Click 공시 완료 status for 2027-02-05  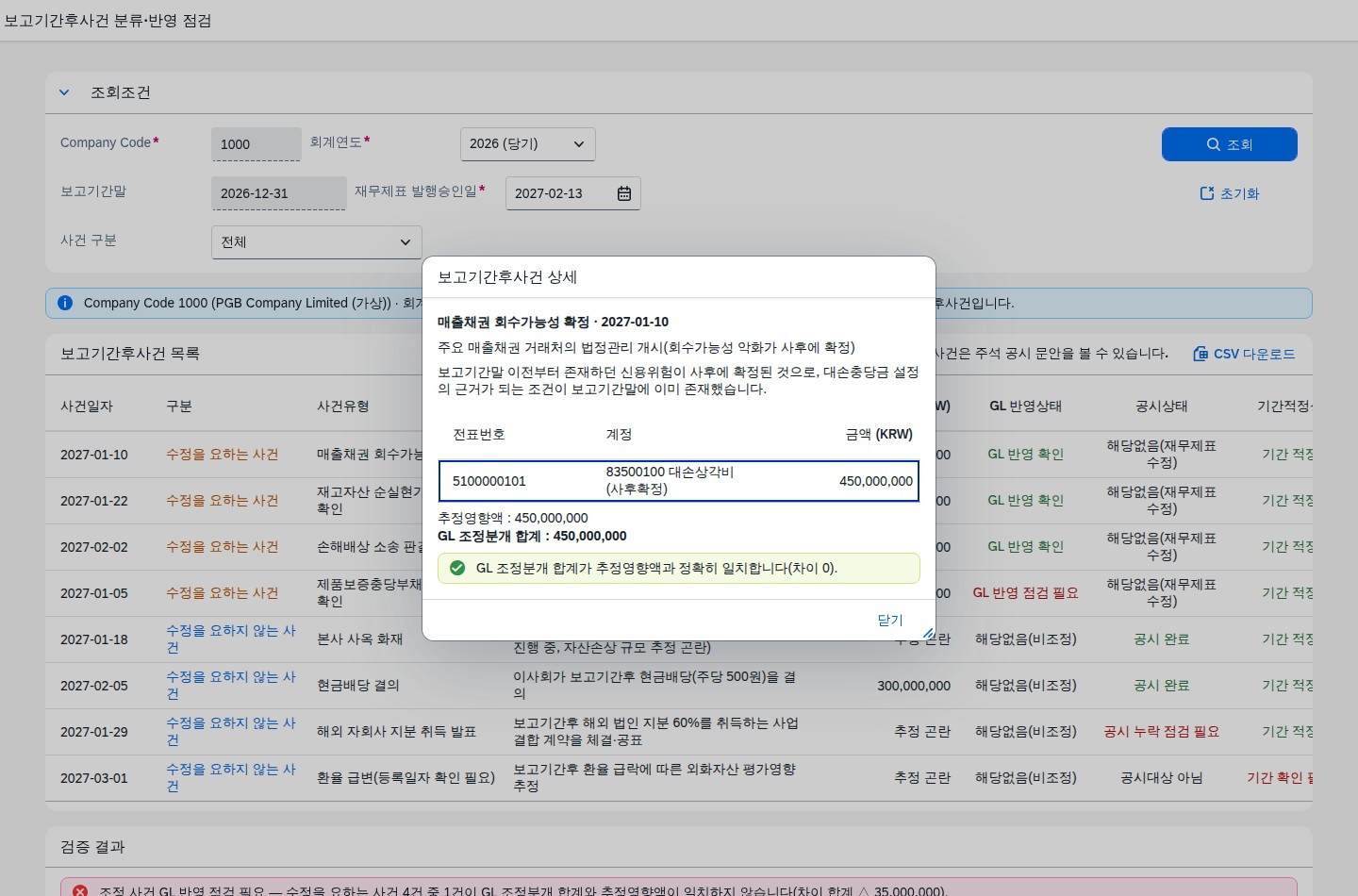pyautogui.click(x=1162, y=686)
